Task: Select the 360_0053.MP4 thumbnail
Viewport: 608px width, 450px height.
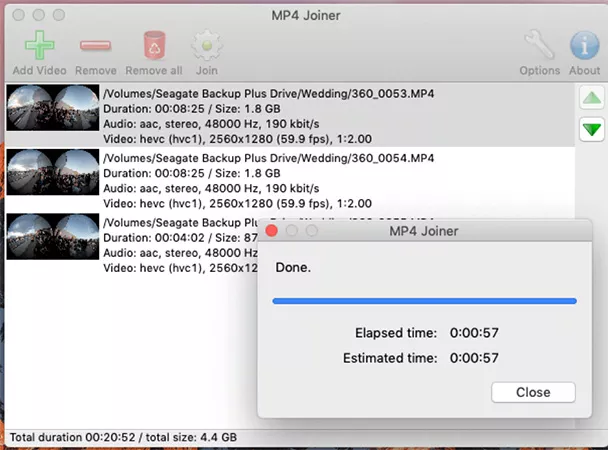Action: coord(52,108)
